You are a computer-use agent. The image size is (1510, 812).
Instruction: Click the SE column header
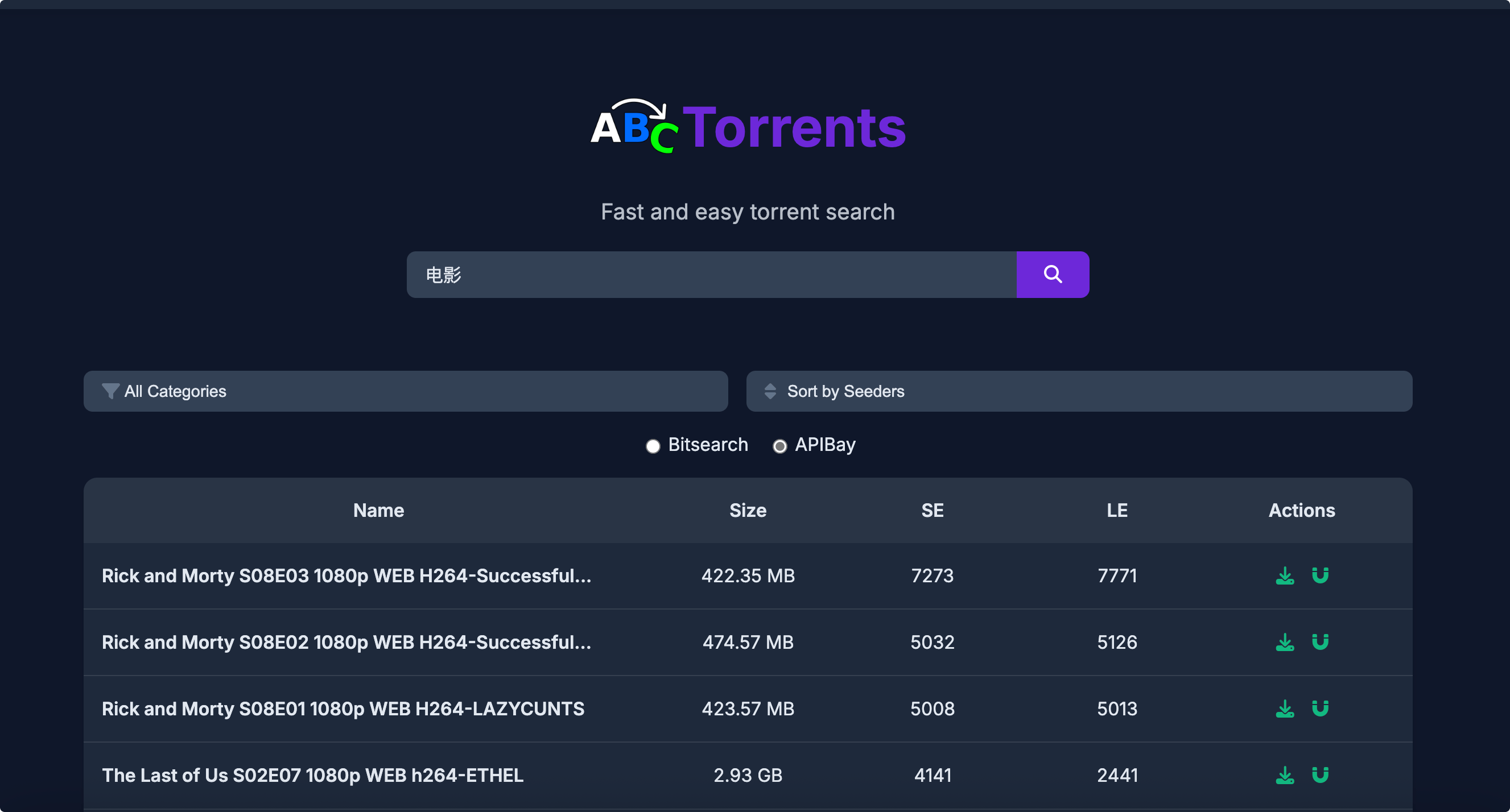(x=932, y=510)
